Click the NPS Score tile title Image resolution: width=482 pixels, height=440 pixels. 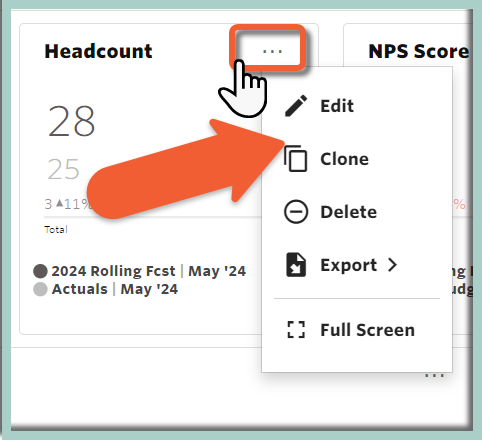point(419,51)
